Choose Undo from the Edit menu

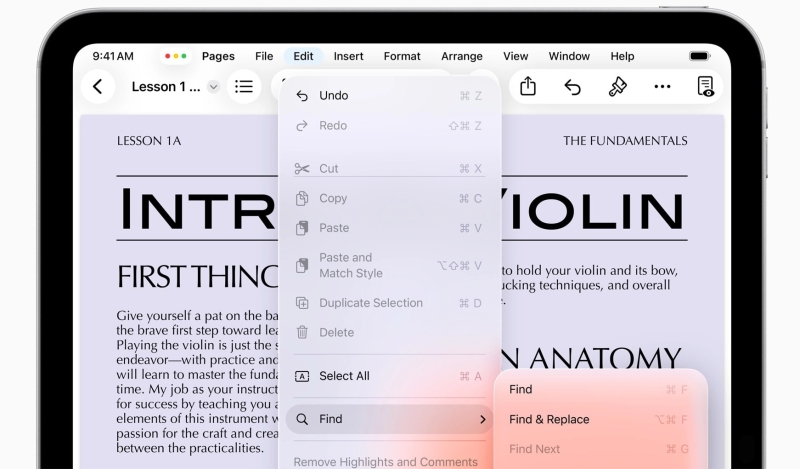(x=334, y=96)
